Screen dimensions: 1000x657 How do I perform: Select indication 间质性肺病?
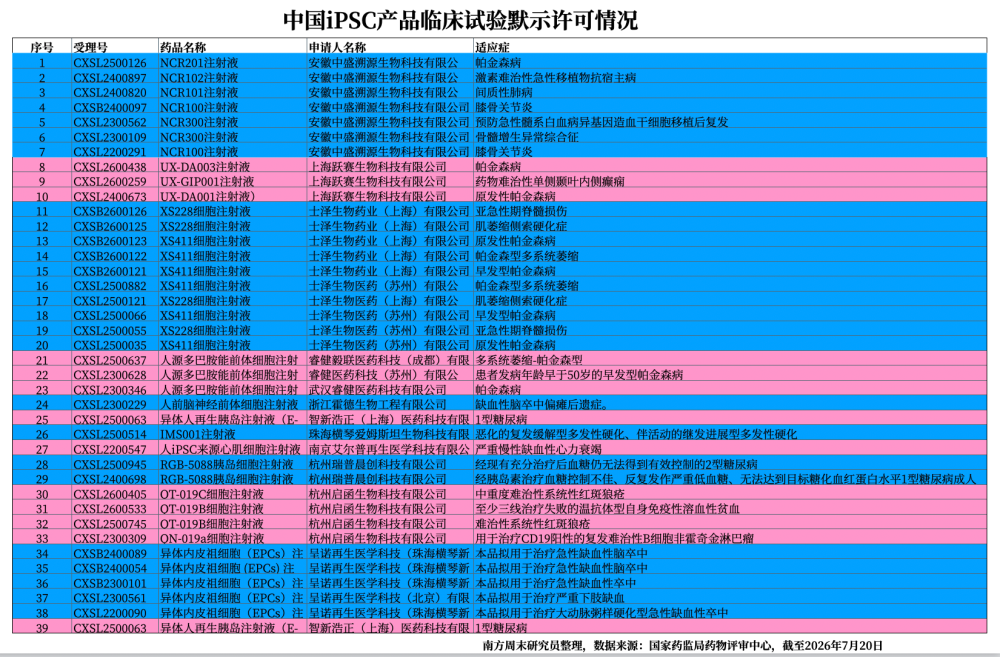pyautogui.click(x=504, y=92)
